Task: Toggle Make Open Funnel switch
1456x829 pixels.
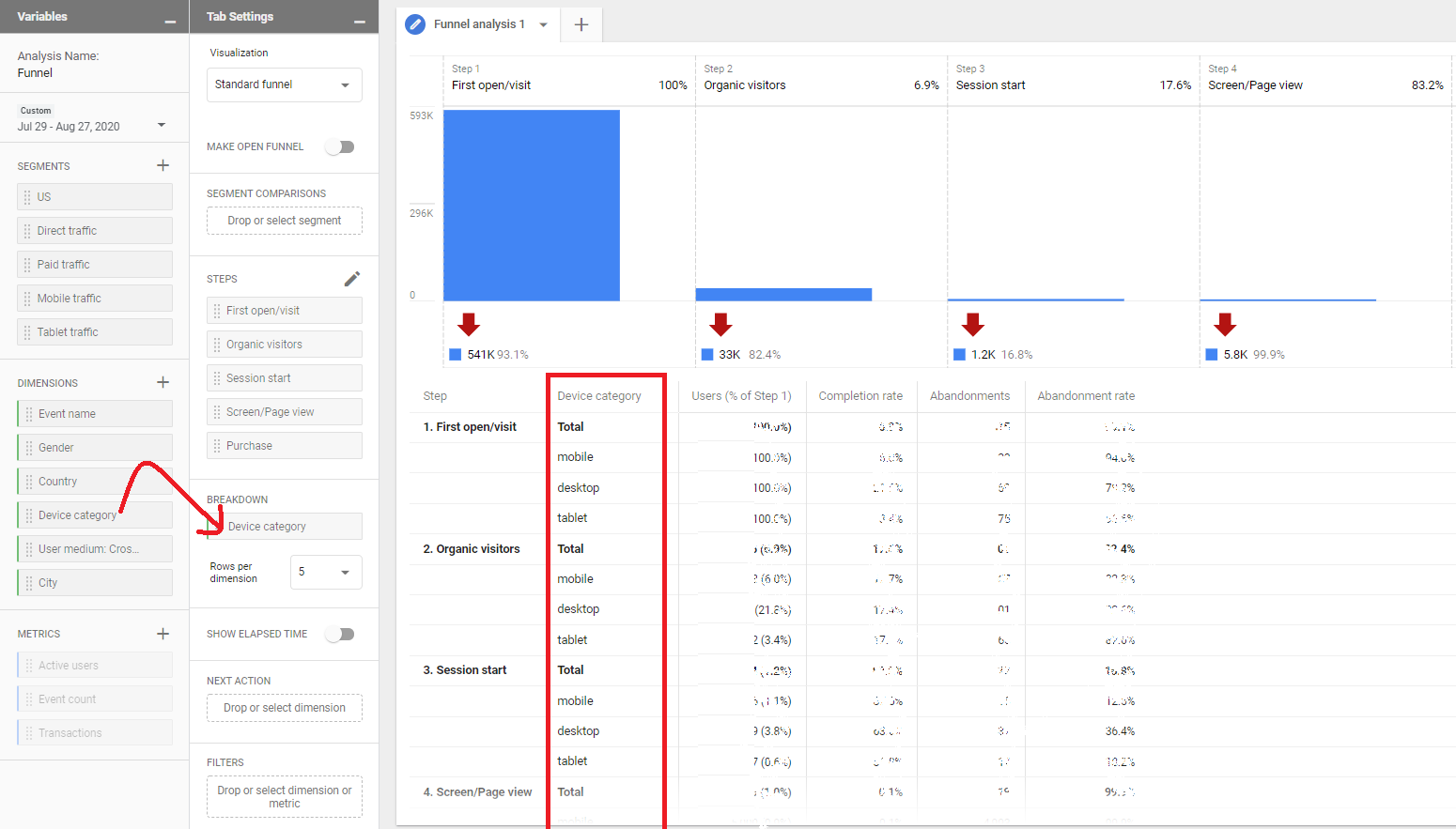Action: pyautogui.click(x=340, y=146)
